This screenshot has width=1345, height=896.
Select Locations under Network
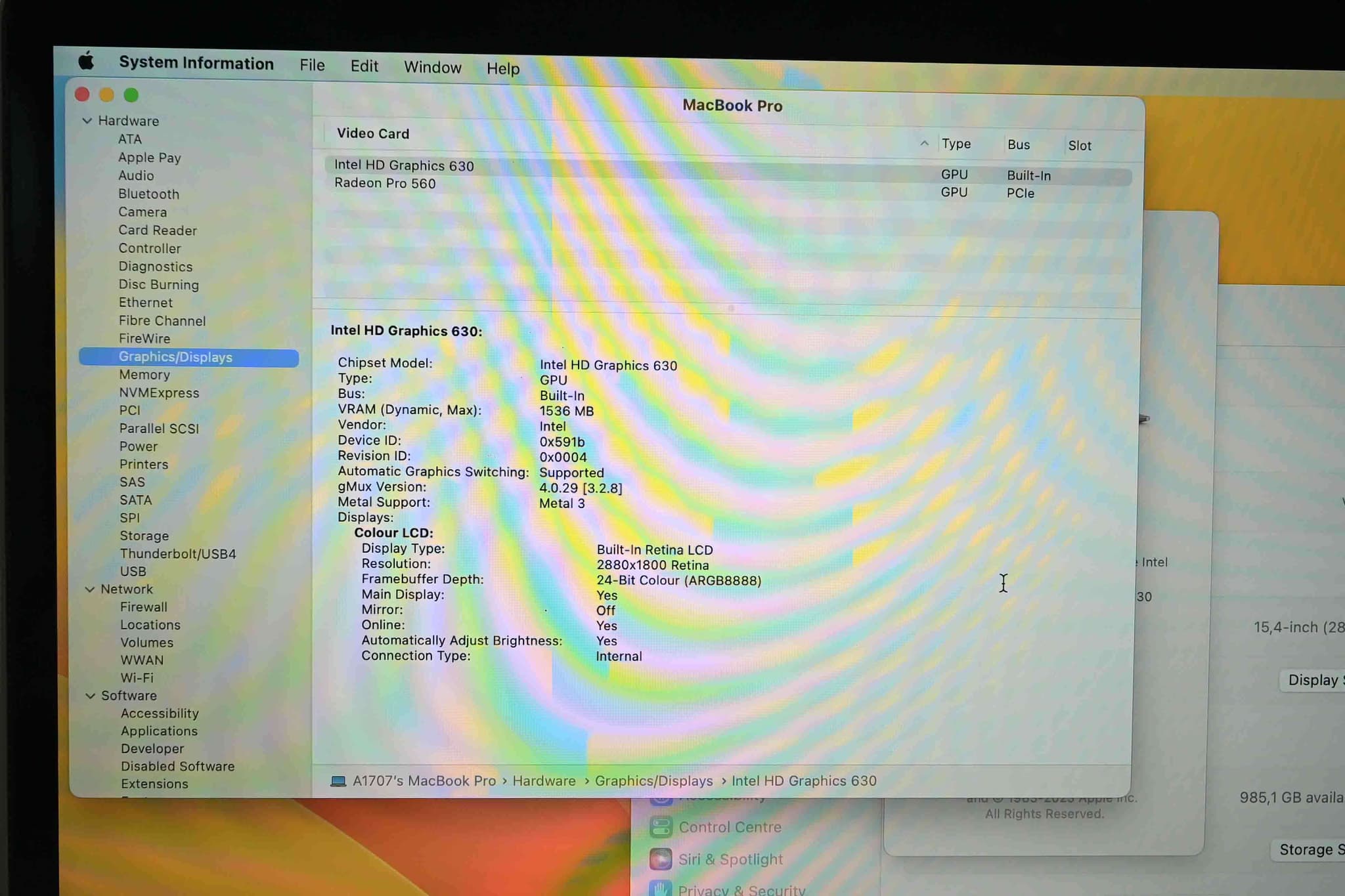(x=150, y=625)
